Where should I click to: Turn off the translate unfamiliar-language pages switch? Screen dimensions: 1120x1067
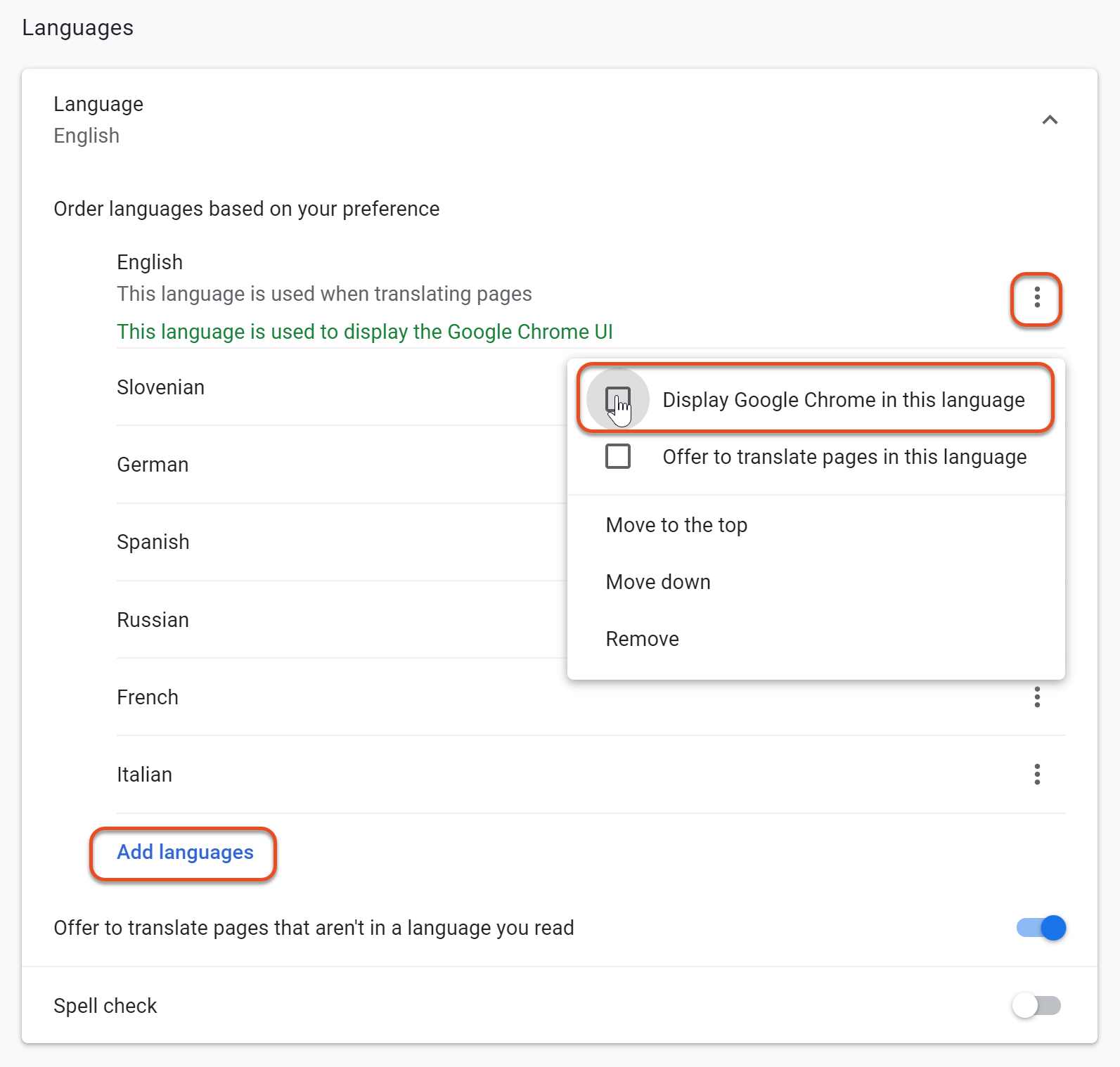tap(1041, 928)
